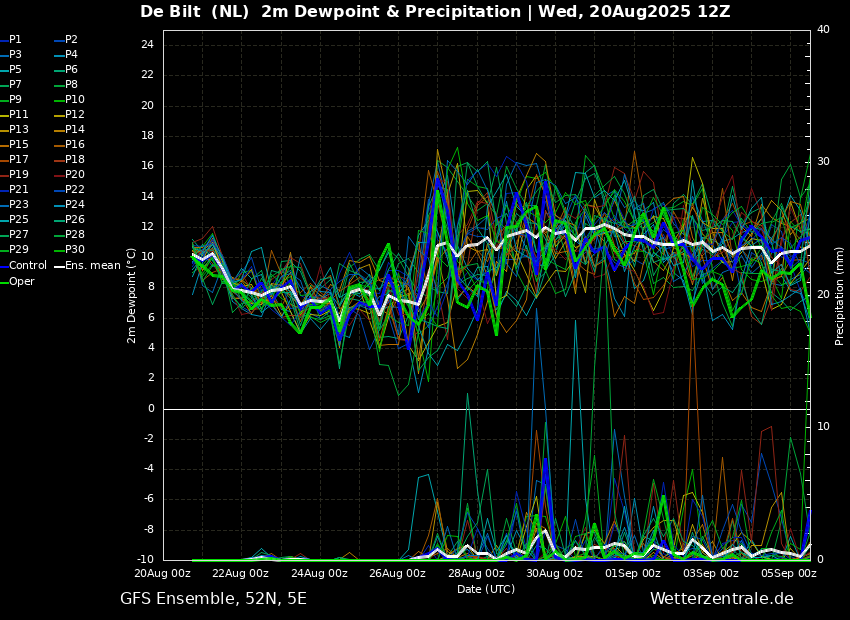Screen dimensions: 850x620
Task: Click the Date (UTC) axis title
Action: 486,589
